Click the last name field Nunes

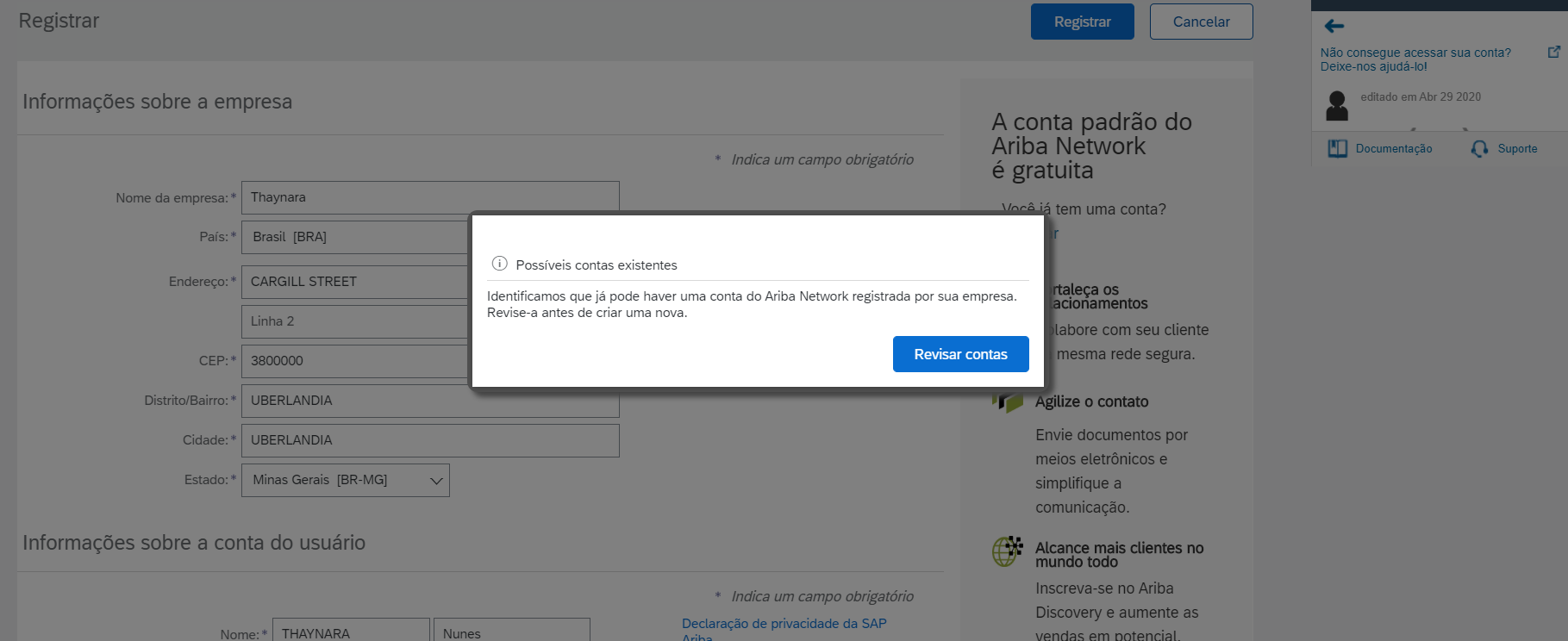(511, 632)
